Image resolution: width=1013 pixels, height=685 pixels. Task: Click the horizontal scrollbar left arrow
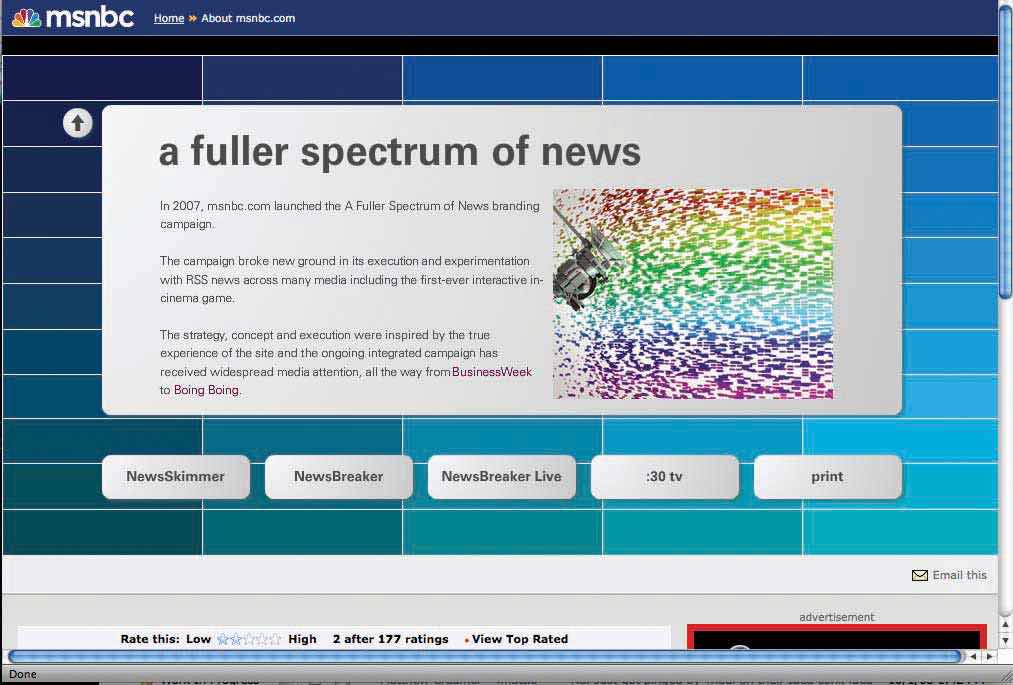coord(974,657)
